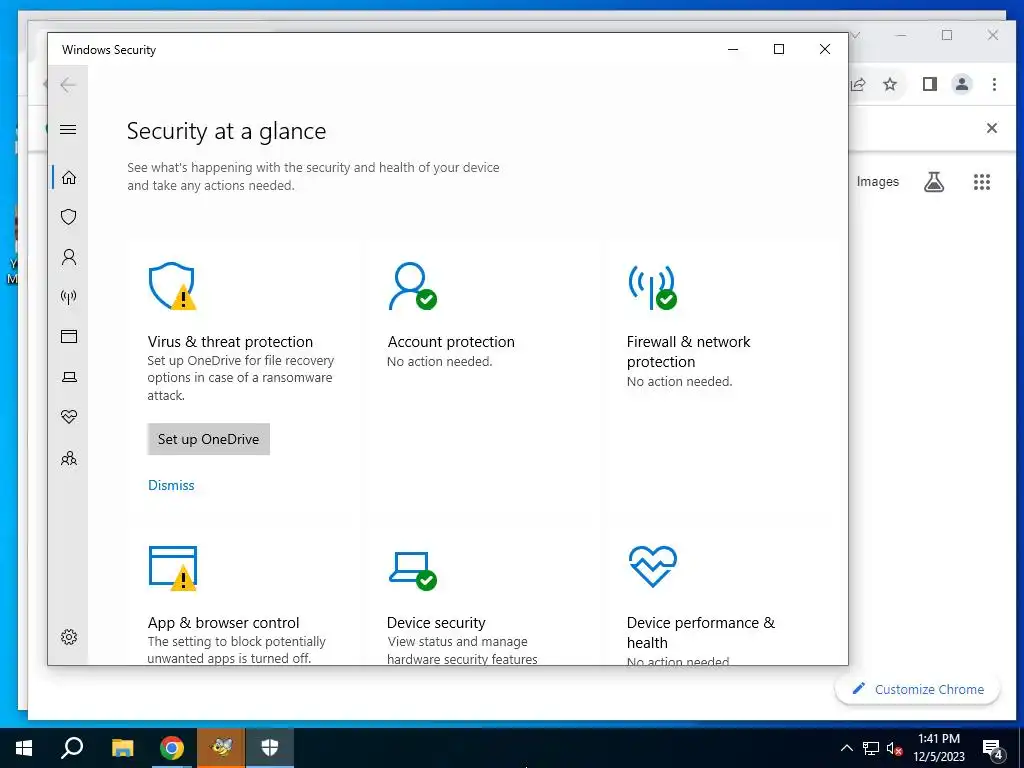Screen dimensions: 1024x768
Task: Show hidden tray icons chevron
Action: (846, 748)
